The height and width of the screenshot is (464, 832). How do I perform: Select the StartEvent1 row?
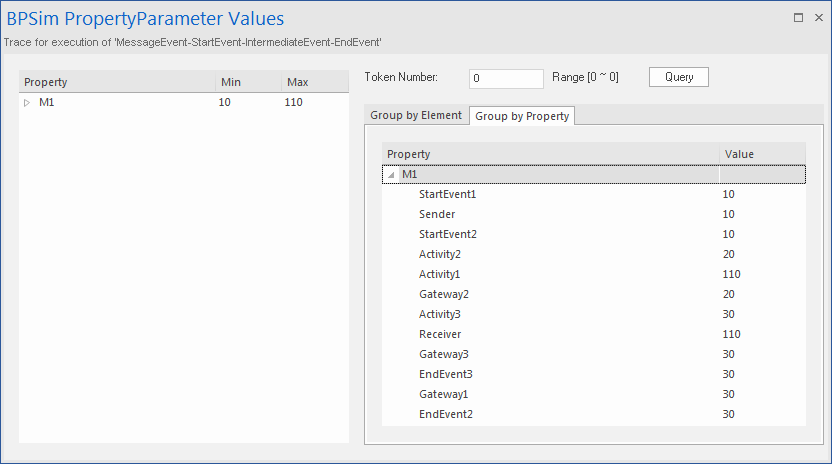[x=447, y=194]
